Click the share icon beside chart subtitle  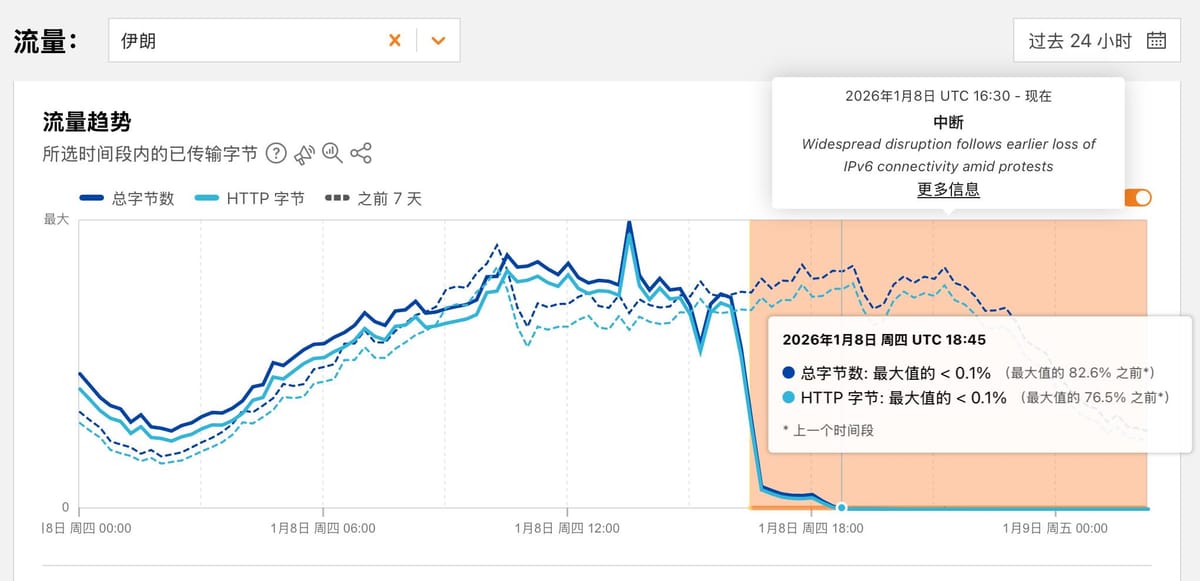pos(361,154)
